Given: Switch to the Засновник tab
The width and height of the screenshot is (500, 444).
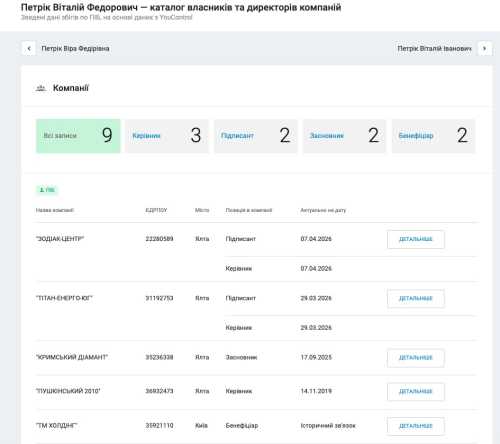Looking at the screenshot, I should point(344,136).
